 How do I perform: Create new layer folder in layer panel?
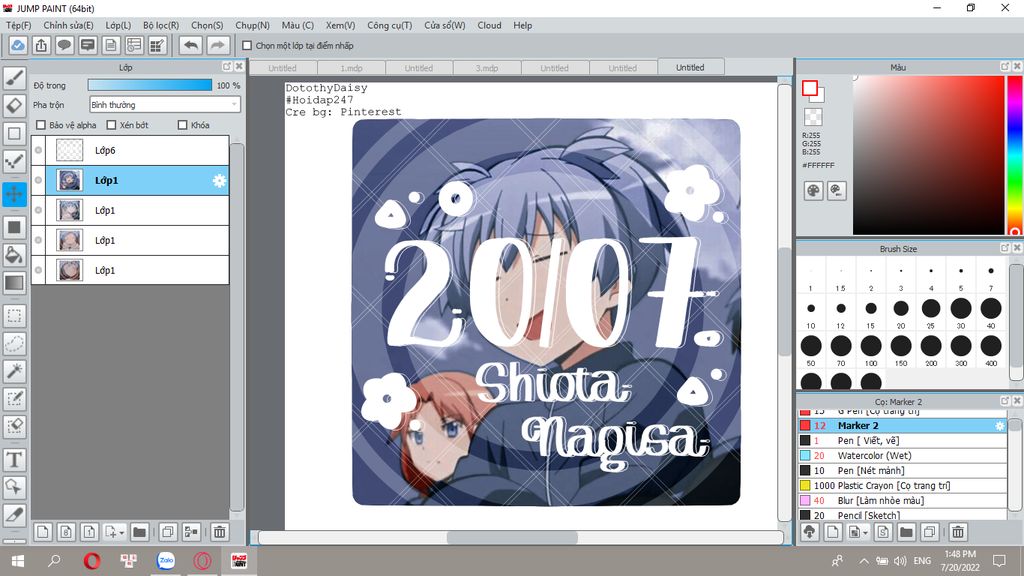pyautogui.click(x=139, y=532)
